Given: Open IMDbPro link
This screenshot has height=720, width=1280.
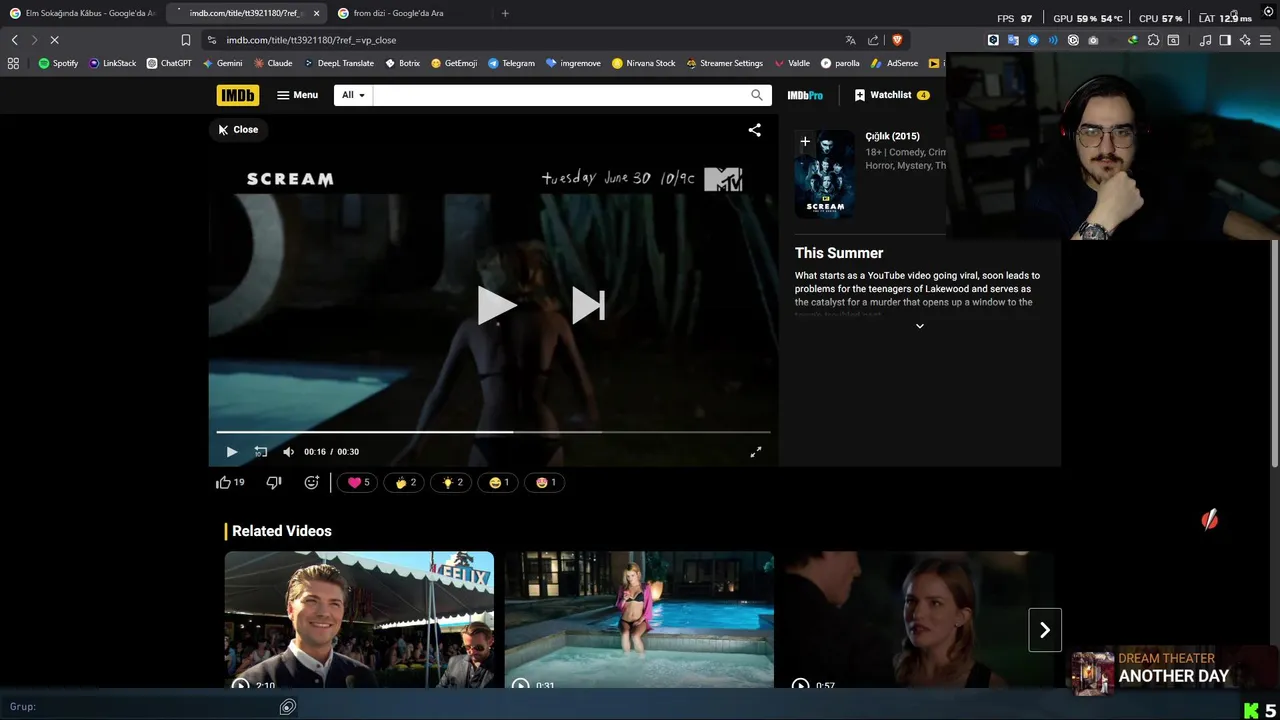Looking at the screenshot, I should coord(805,95).
